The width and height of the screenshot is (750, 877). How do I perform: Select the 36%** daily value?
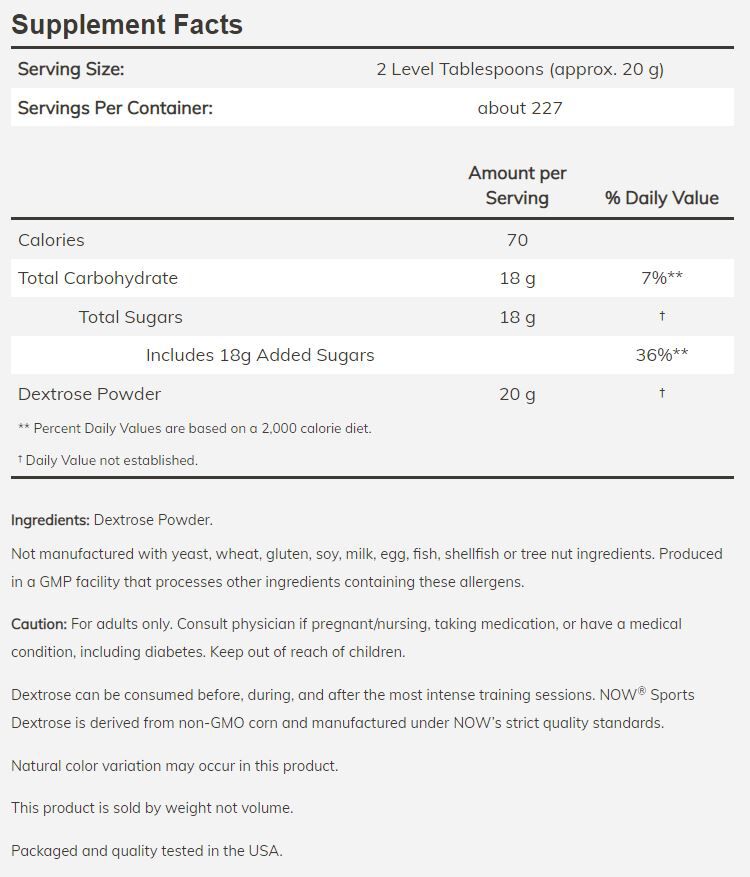(x=661, y=355)
